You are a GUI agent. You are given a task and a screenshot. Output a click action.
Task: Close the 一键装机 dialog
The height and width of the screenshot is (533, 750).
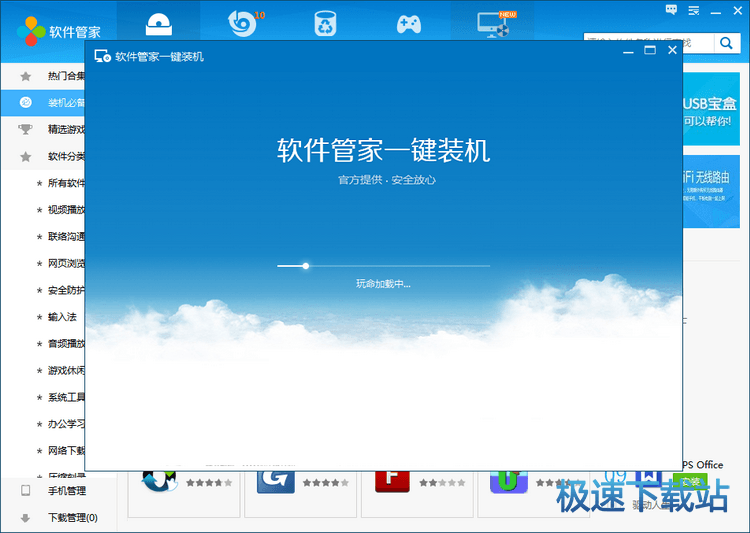tap(672, 50)
